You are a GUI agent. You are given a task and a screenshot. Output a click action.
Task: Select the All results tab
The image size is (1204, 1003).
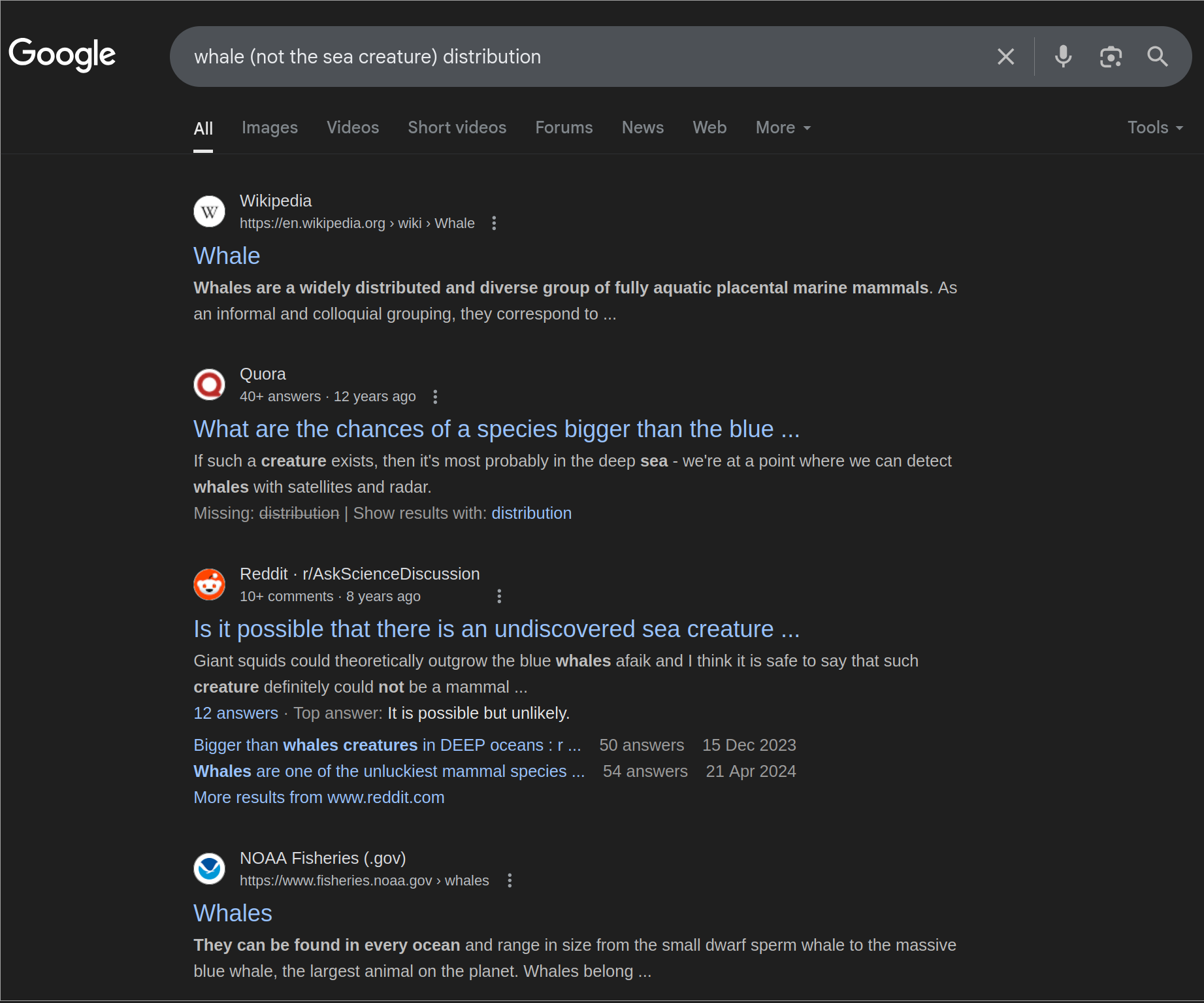tap(203, 128)
